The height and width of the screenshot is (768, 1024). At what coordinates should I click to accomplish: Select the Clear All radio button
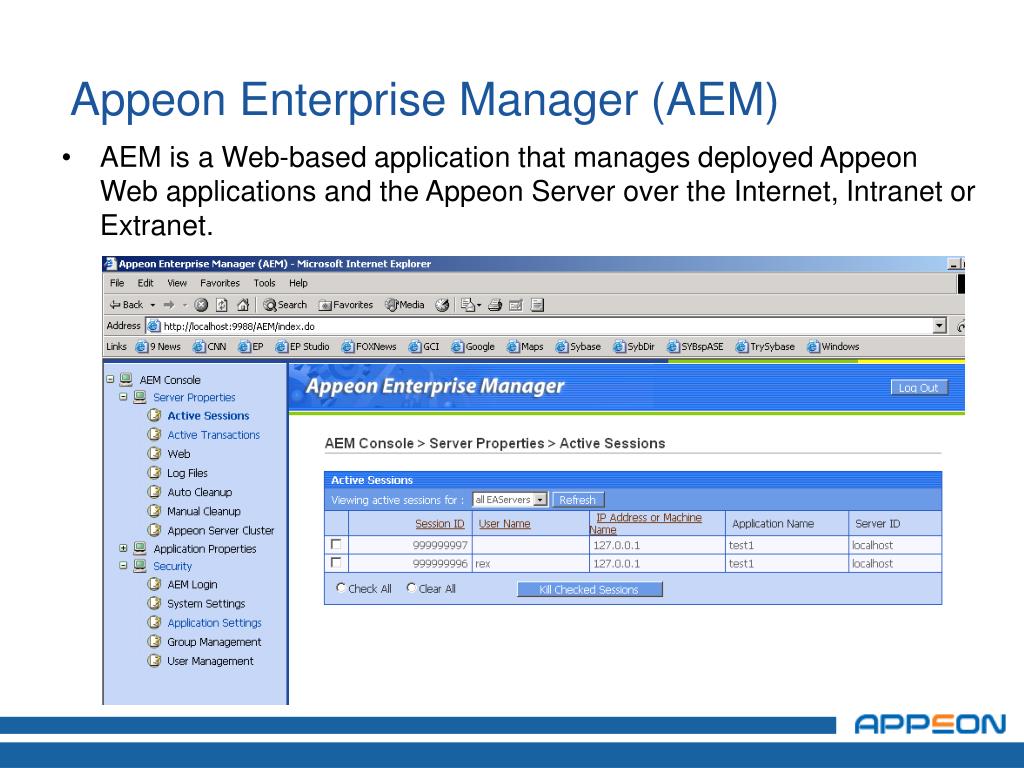click(411, 588)
